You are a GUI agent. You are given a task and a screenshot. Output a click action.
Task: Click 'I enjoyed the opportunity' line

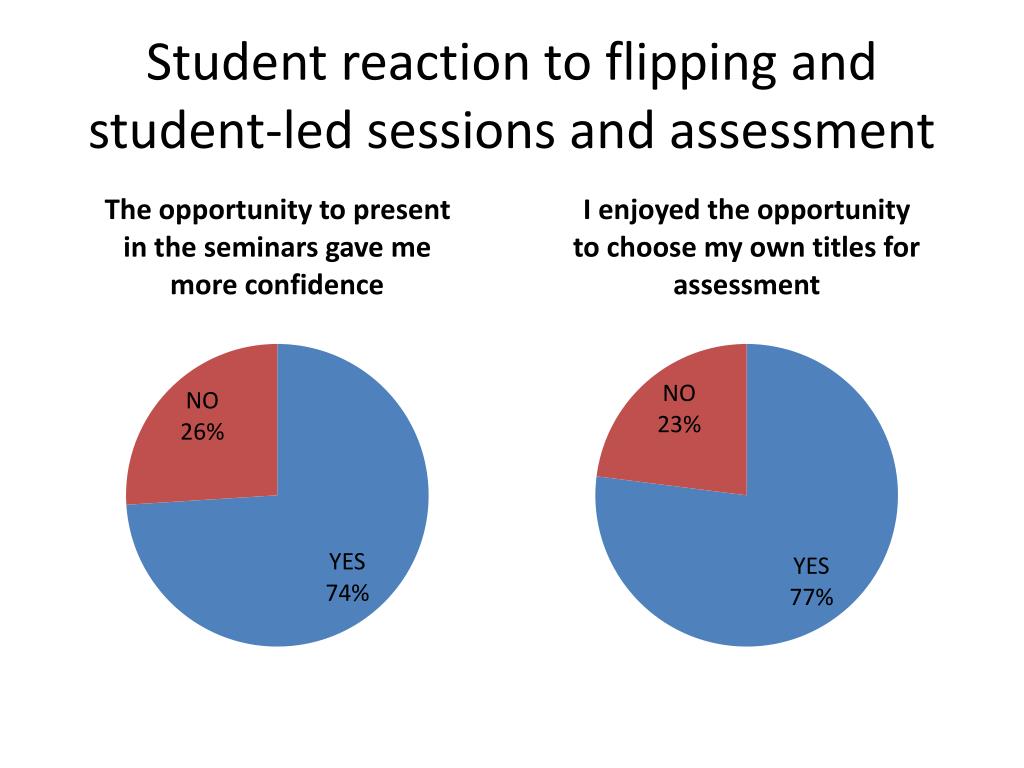(746, 210)
